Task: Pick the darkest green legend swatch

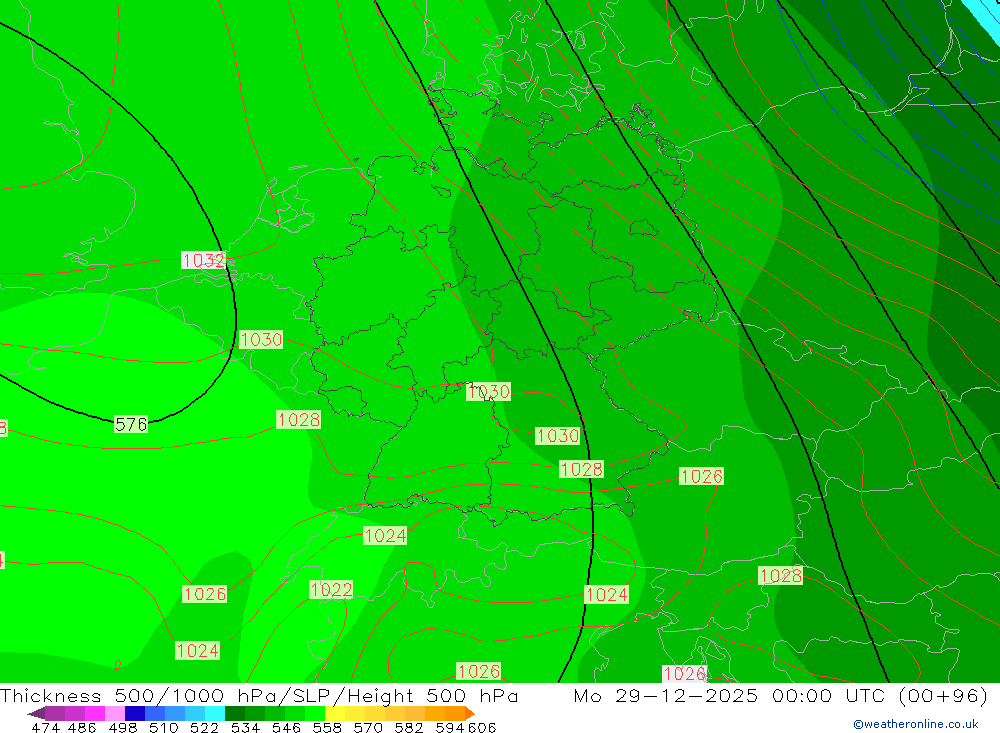Action: point(235,713)
